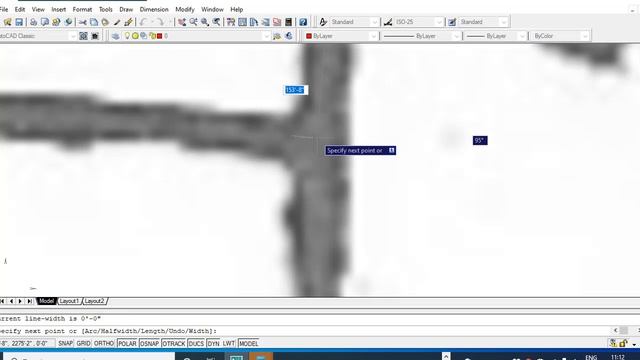Open the Modify menu
The image size is (640, 360).
(x=185, y=9)
